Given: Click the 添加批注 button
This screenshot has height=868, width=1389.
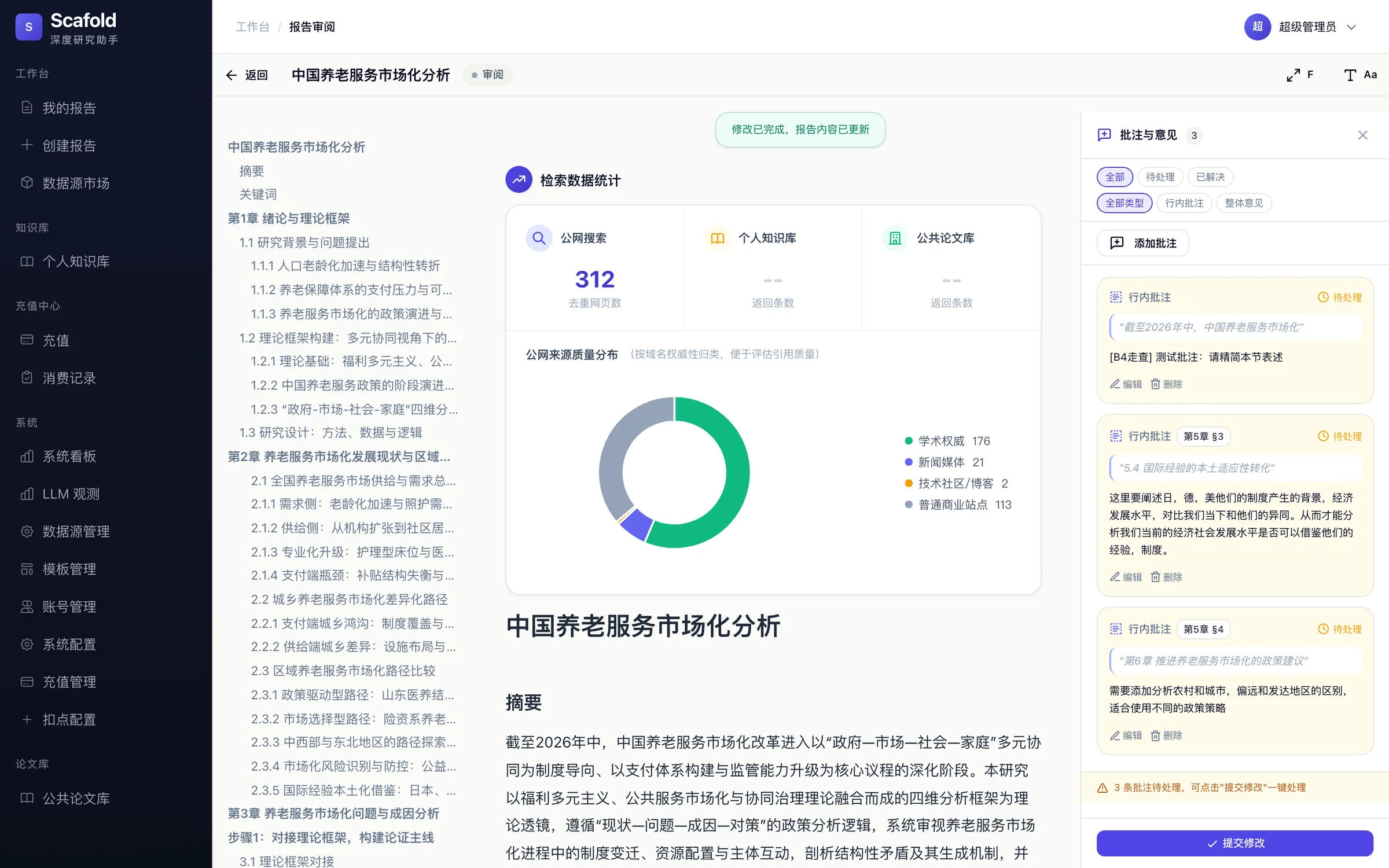Looking at the screenshot, I should click(1143, 243).
